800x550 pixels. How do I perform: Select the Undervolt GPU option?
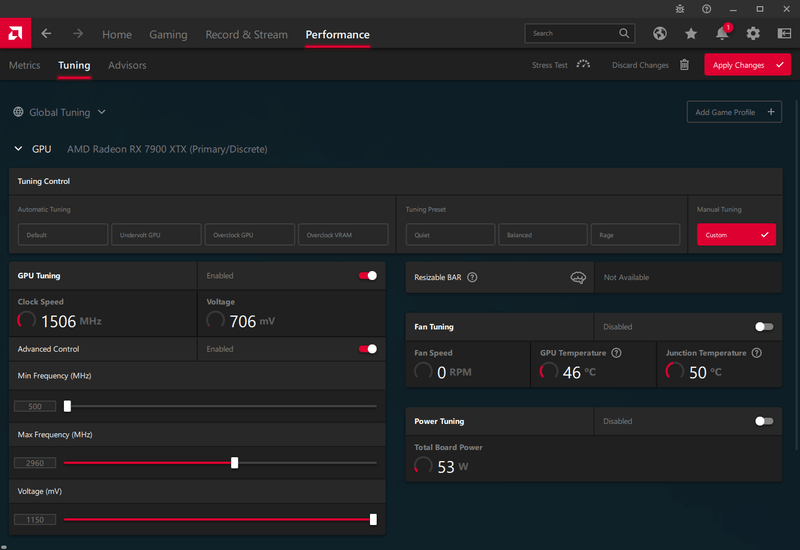tap(156, 235)
